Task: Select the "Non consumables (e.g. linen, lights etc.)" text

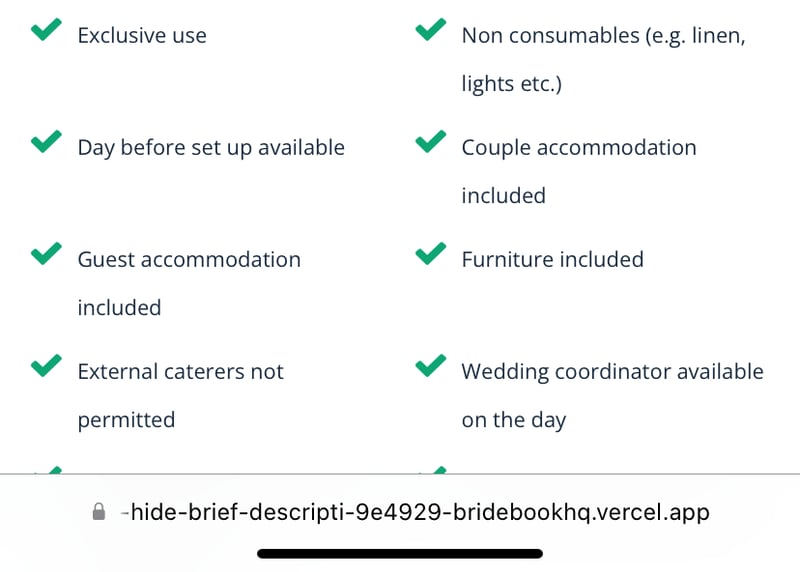Action: click(603, 60)
